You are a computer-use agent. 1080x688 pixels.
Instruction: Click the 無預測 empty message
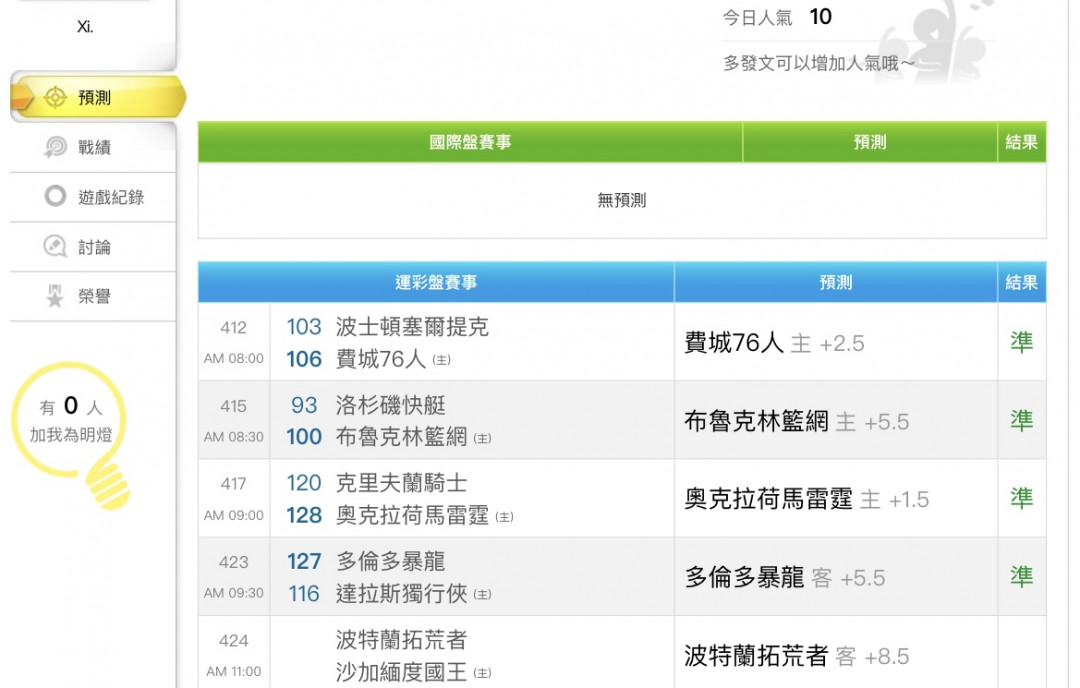click(622, 200)
